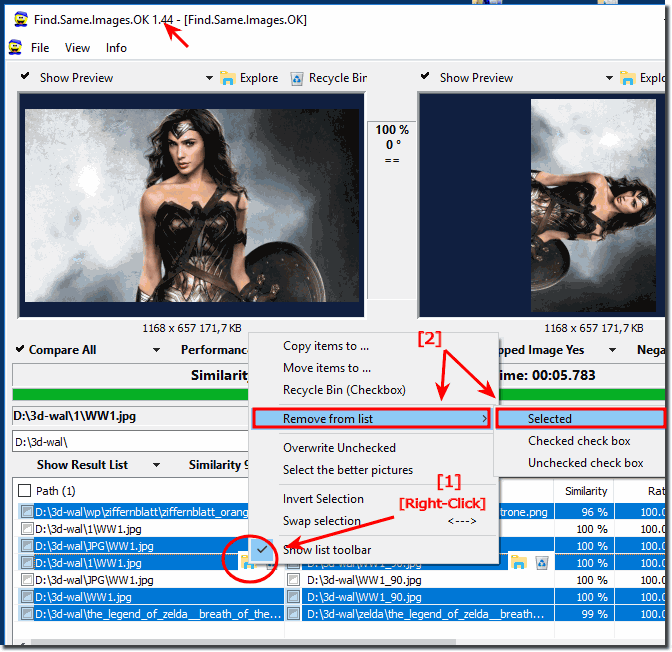Click the left Recycle Bin button label

(338, 78)
